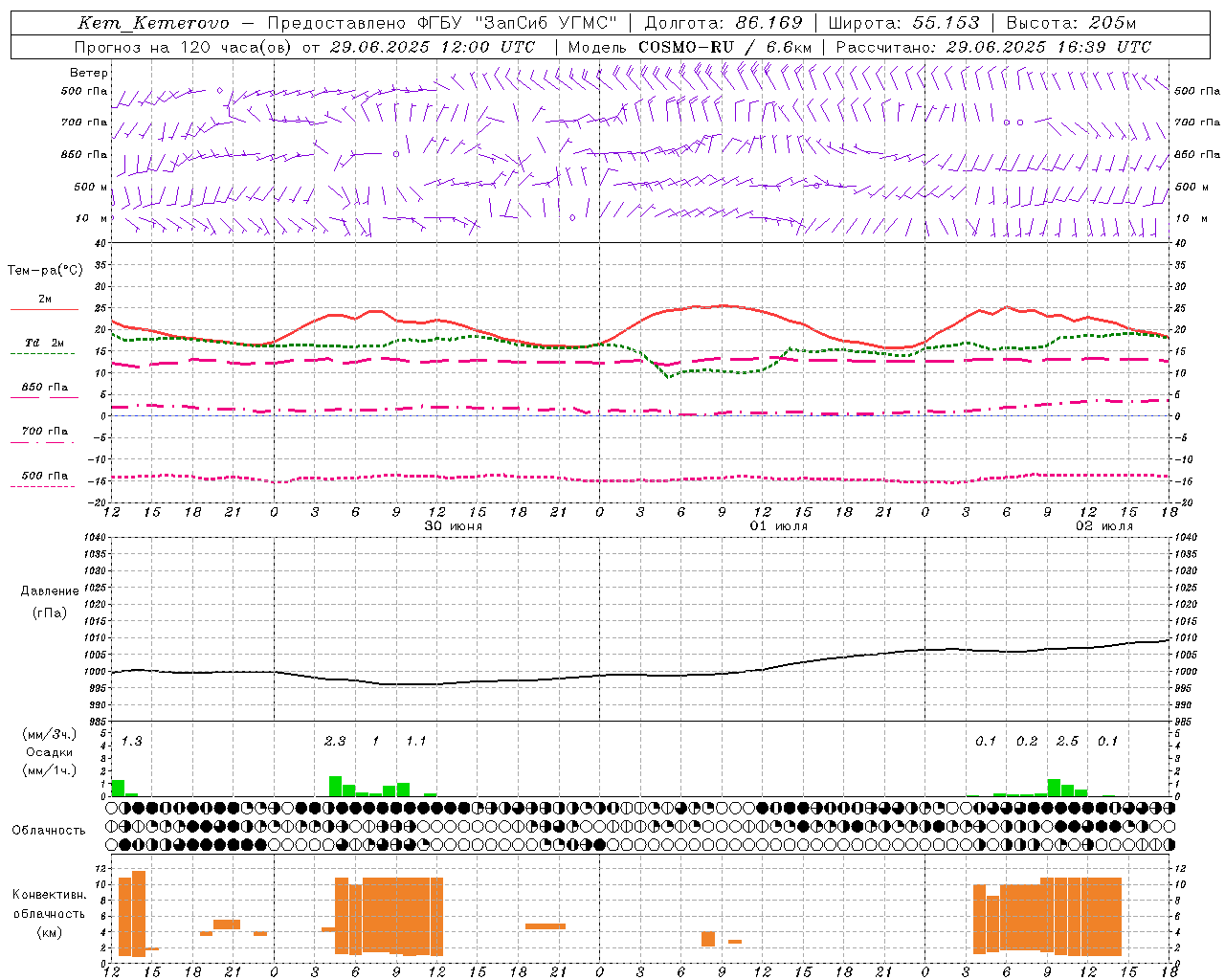The image size is (1225, 980).
Task: Click the "Широта: 55.153" header value
Action: click(904, 23)
